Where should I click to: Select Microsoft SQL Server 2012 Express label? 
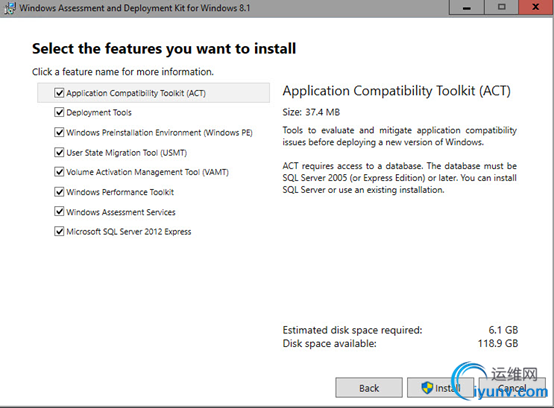(129, 232)
